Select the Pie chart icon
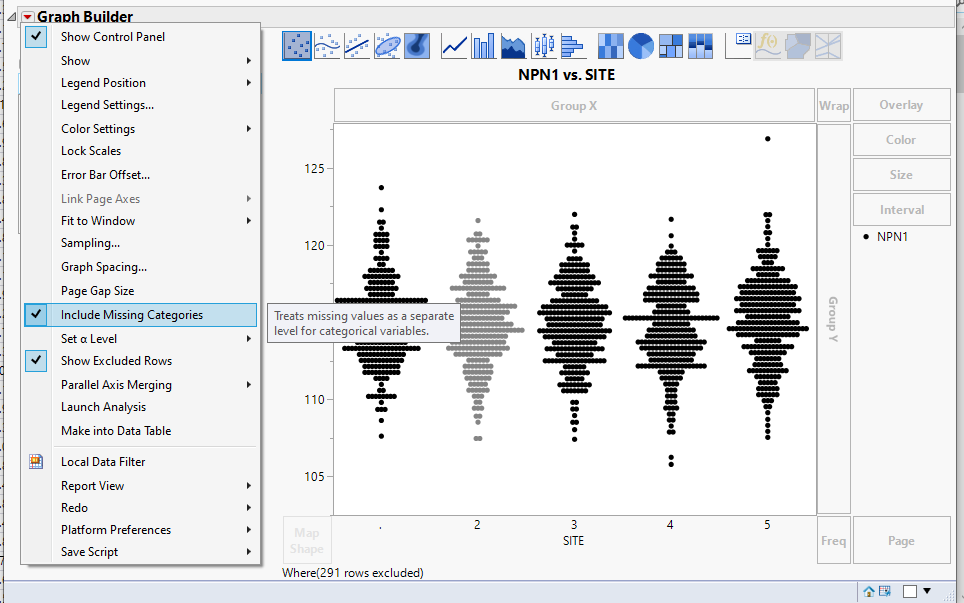 641,46
